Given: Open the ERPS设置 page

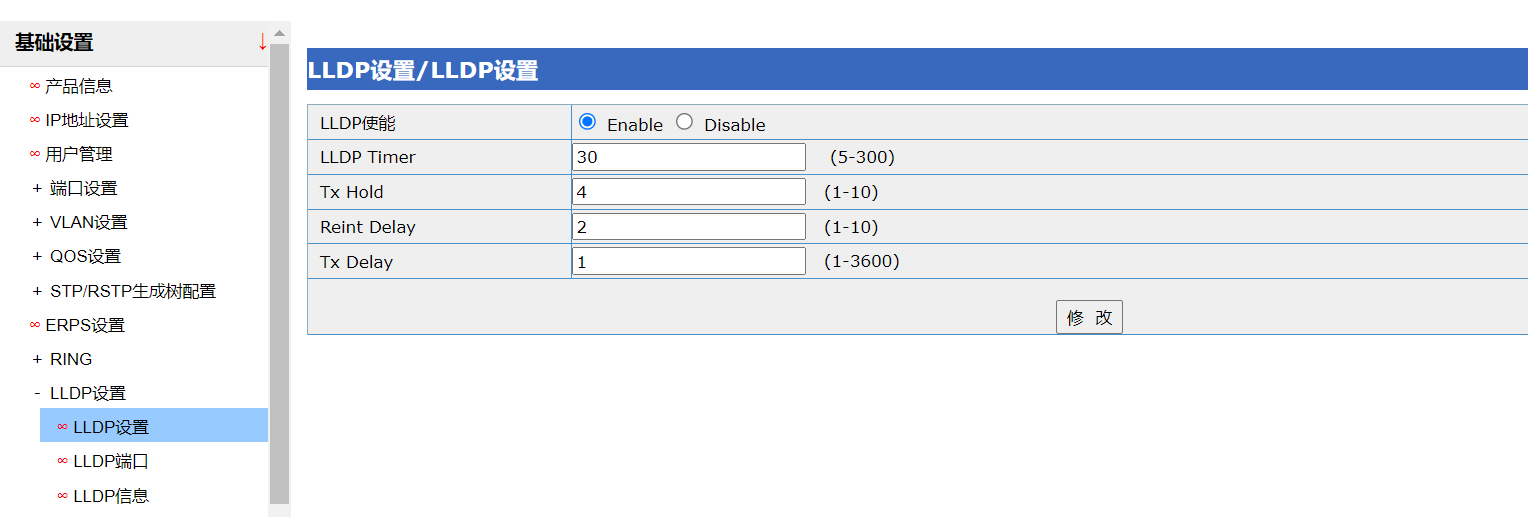Looking at the screenshot, I should (84, 325).
